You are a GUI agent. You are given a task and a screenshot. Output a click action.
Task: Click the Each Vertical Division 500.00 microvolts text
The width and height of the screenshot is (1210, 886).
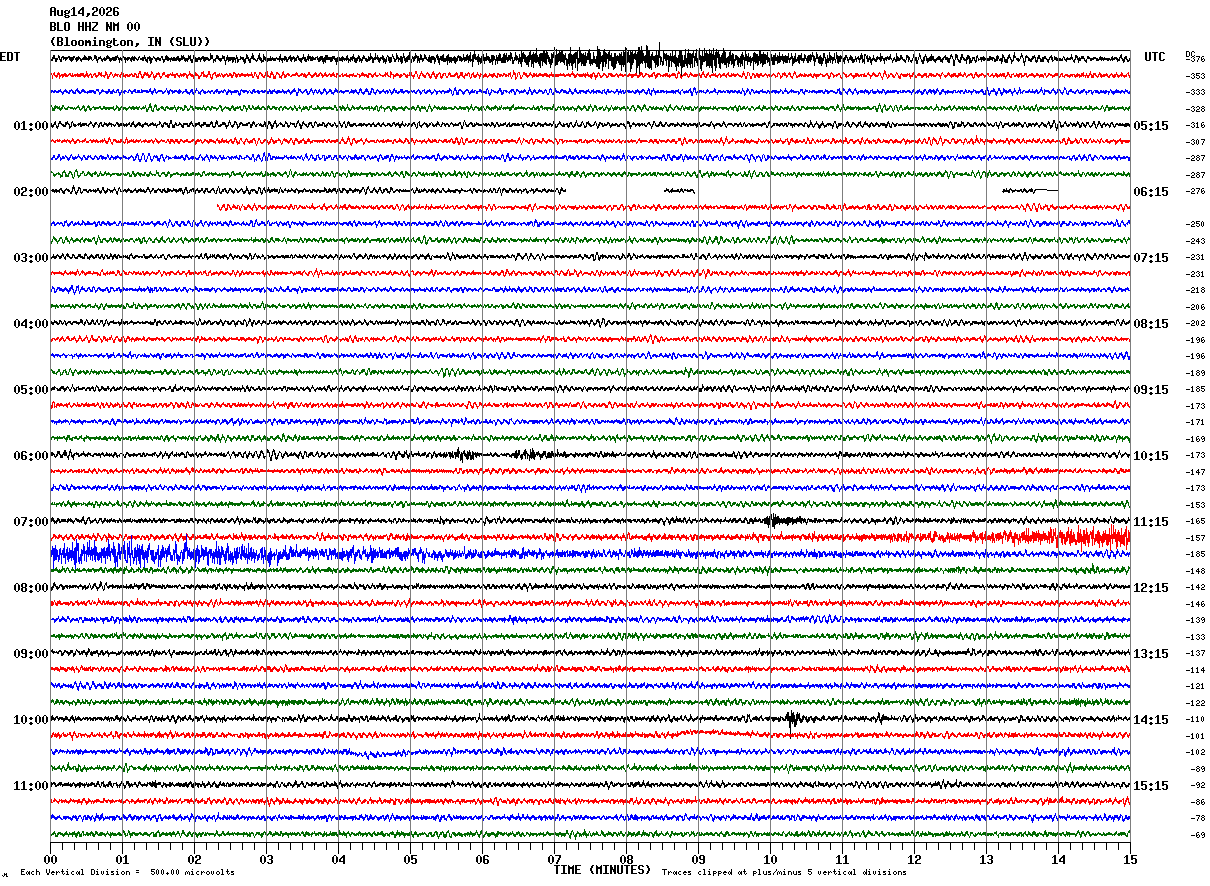pos(127,872)
